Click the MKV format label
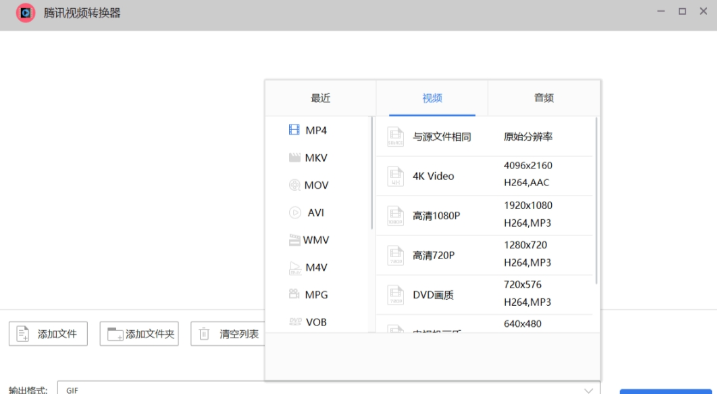This screenshot has height=394, width=717. tap(316, 158)
